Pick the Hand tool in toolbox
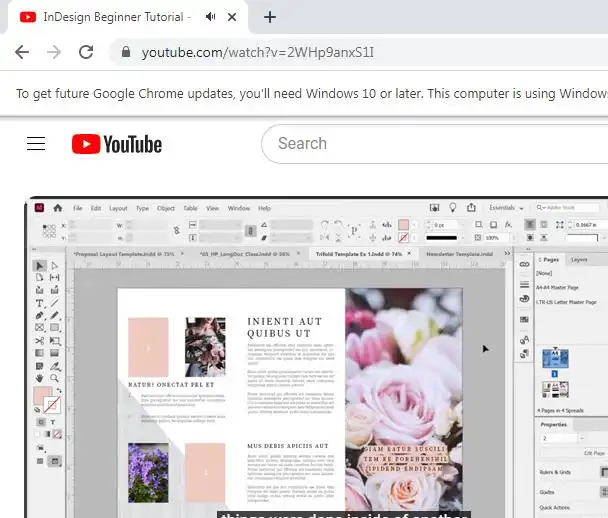Viewport: 608px width, 518px height. point(39,378)
